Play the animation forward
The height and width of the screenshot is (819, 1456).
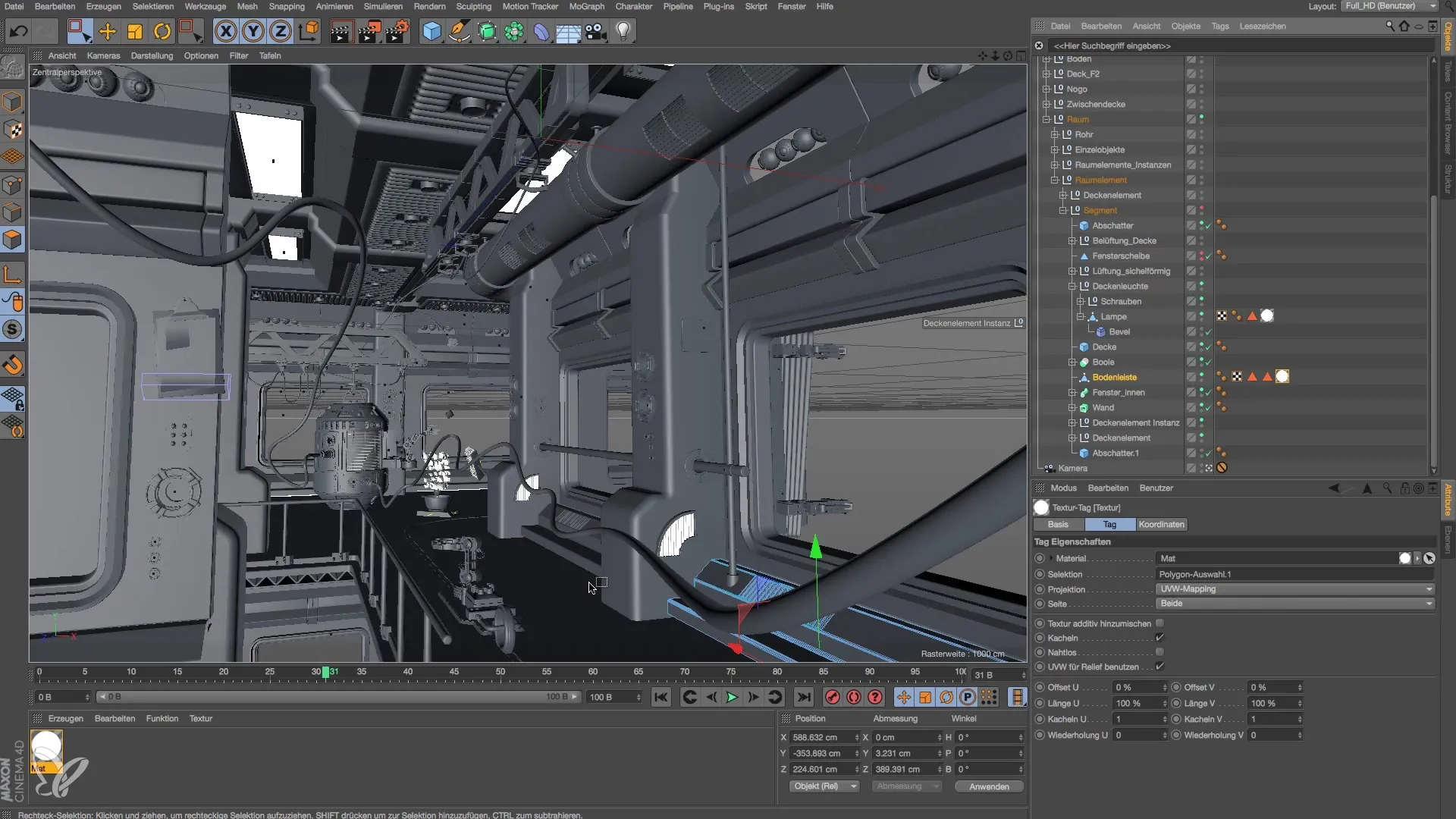tap(732, 697)
